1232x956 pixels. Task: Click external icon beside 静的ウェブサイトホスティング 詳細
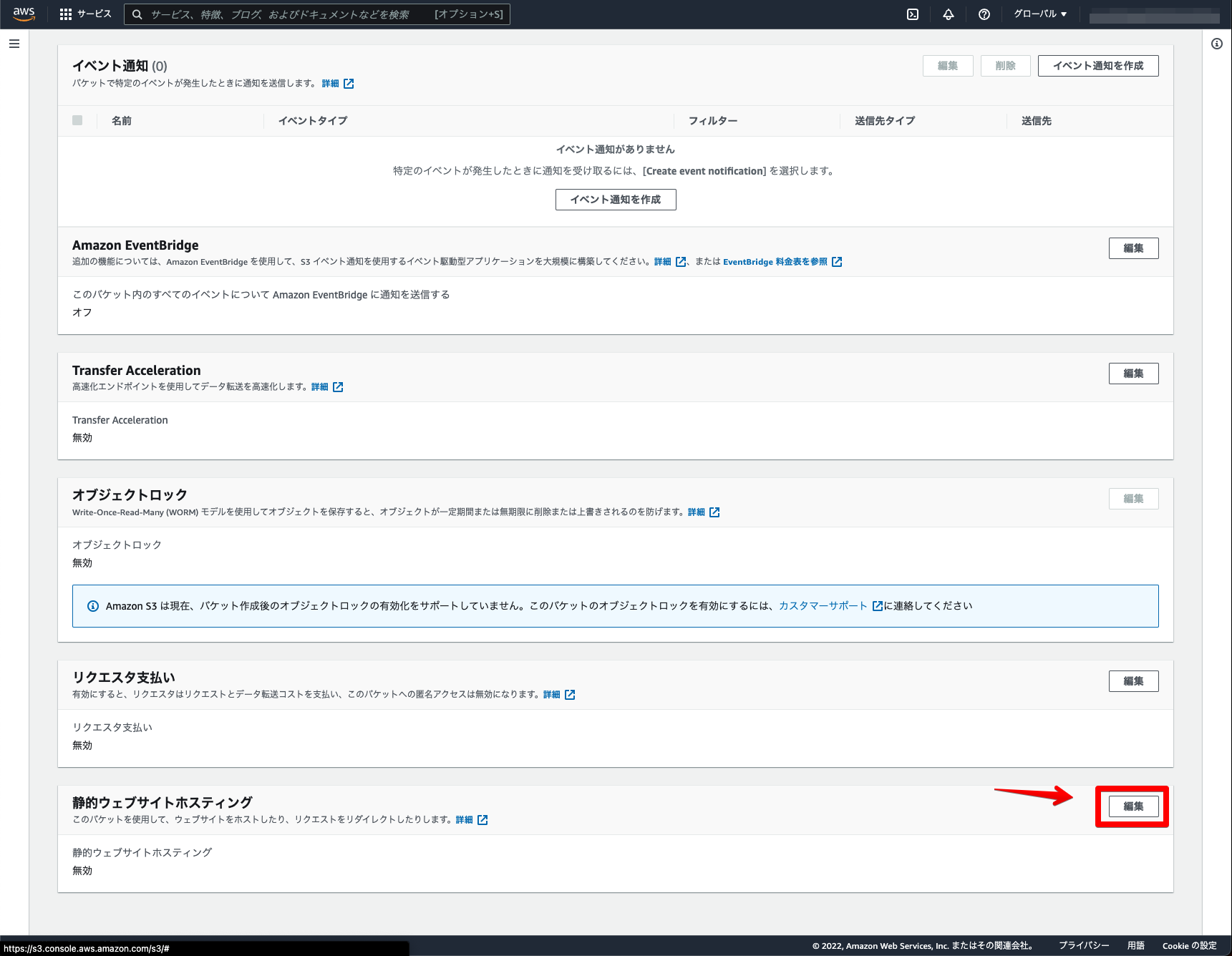(x=482, y=820)
